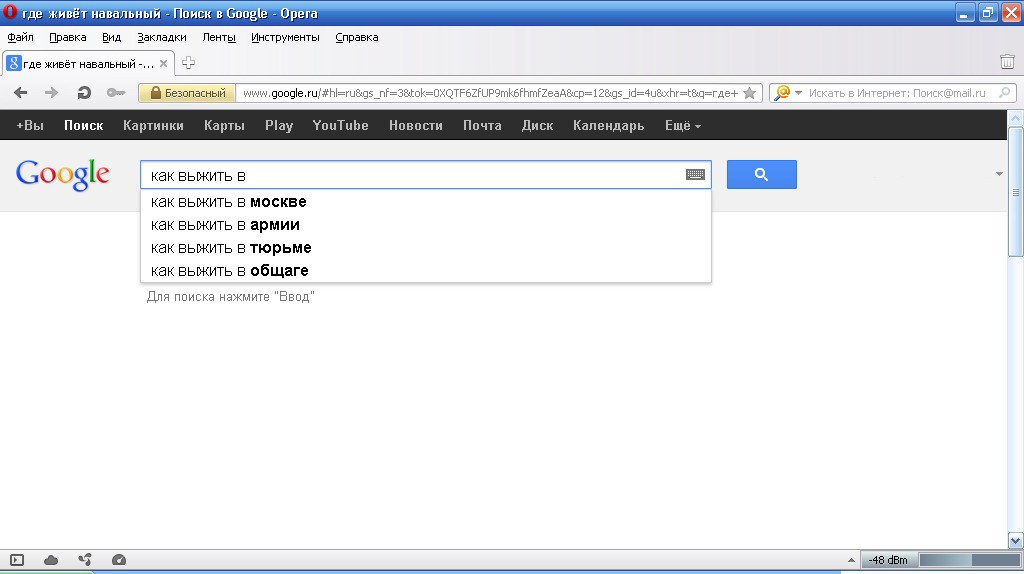
Task: Expand the options arrow right of search button
Action: tap(999, 174)
